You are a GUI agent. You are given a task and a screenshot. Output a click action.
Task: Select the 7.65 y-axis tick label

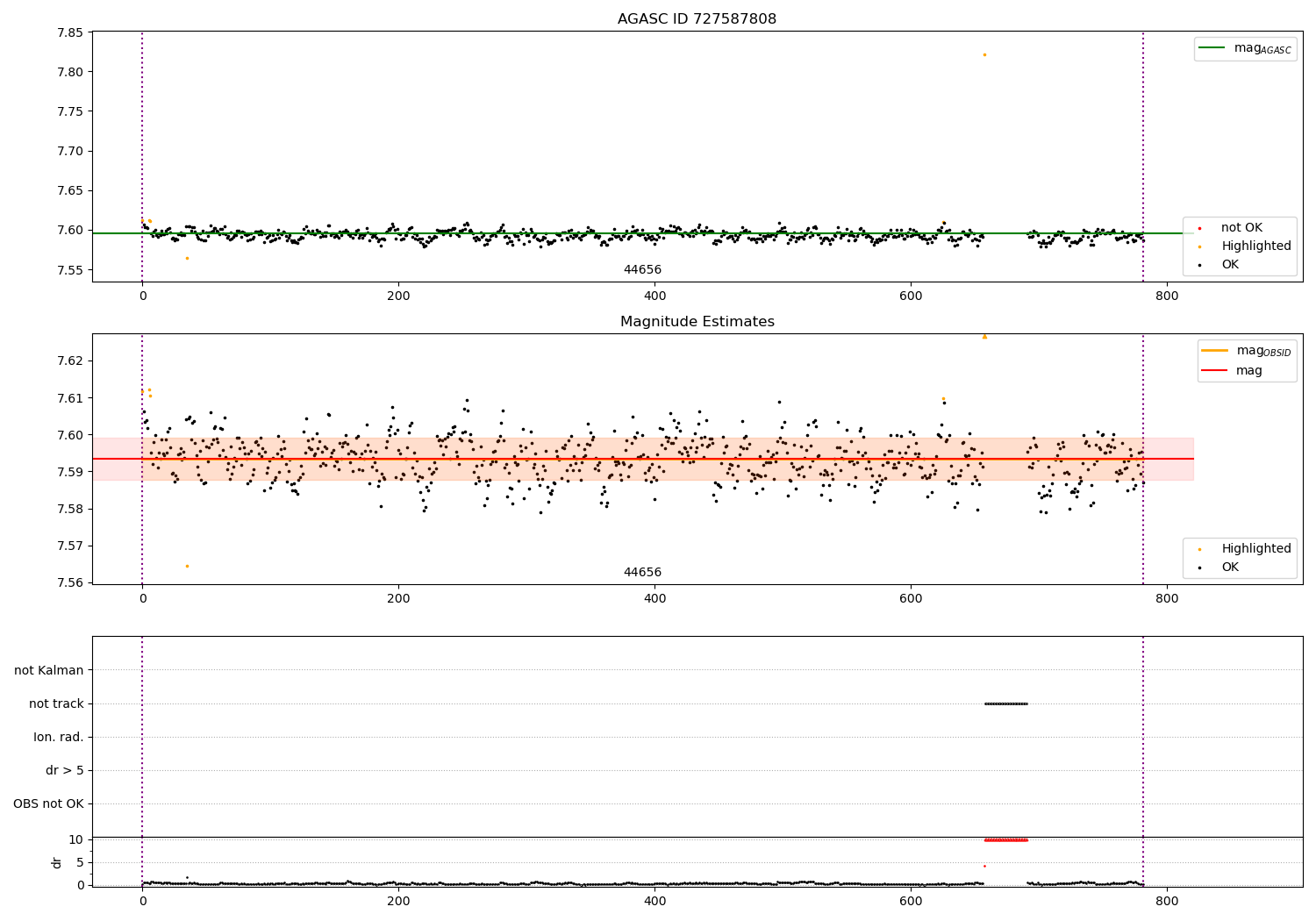(x=69, y=190)
